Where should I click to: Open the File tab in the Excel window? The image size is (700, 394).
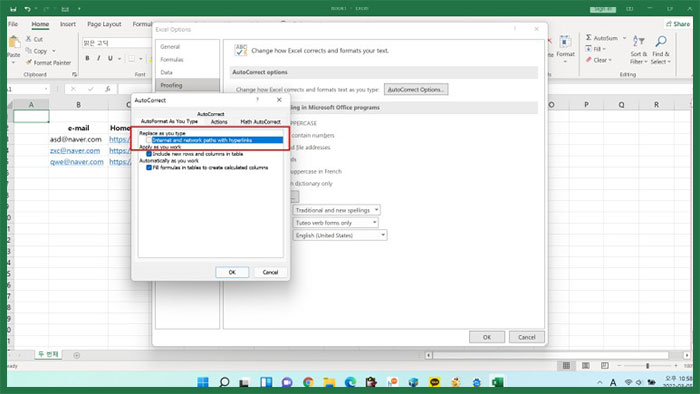coord(13,24)
